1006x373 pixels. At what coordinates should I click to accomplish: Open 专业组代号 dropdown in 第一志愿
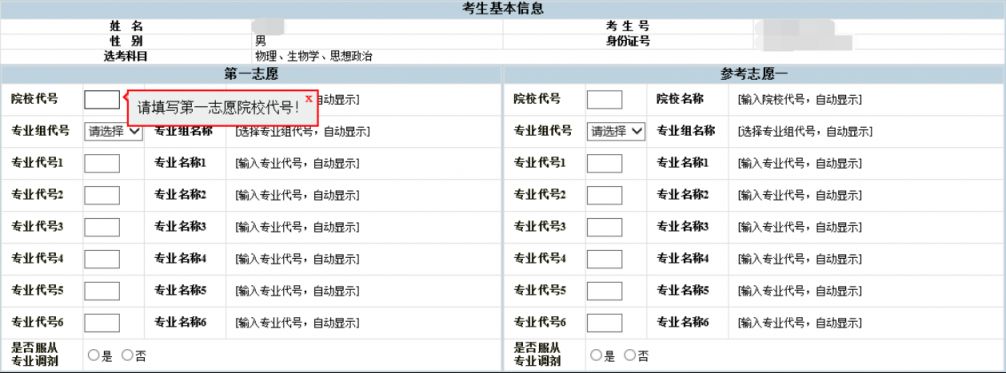tap(114, 131)
